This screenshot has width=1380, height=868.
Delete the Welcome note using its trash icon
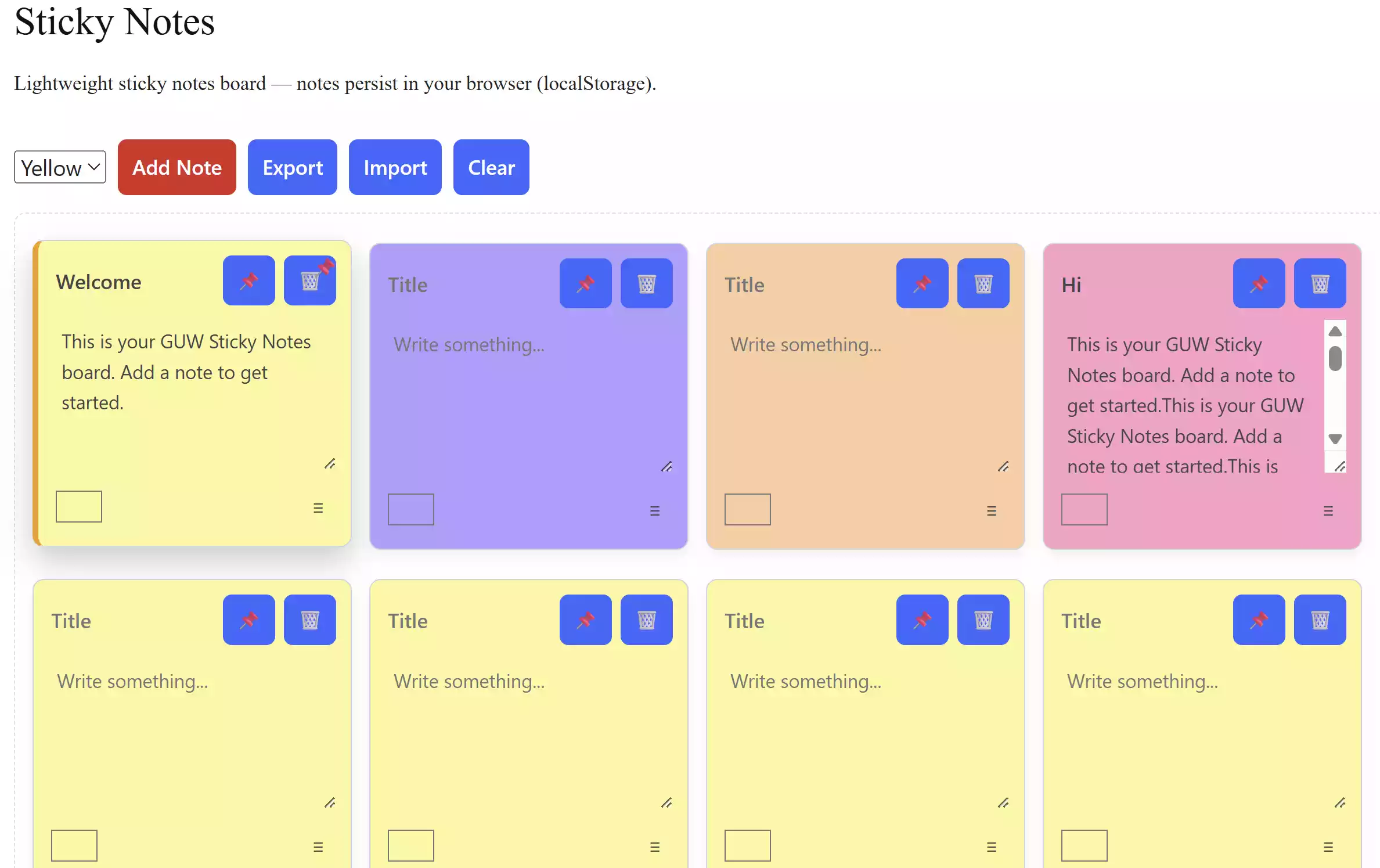(309, 281)
